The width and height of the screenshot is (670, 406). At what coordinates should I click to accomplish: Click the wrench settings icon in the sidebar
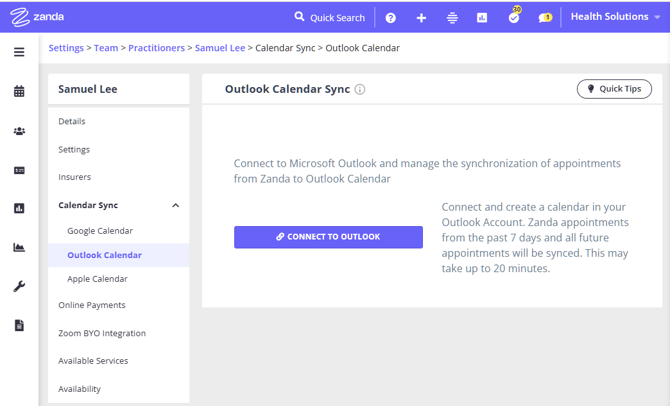19,286
